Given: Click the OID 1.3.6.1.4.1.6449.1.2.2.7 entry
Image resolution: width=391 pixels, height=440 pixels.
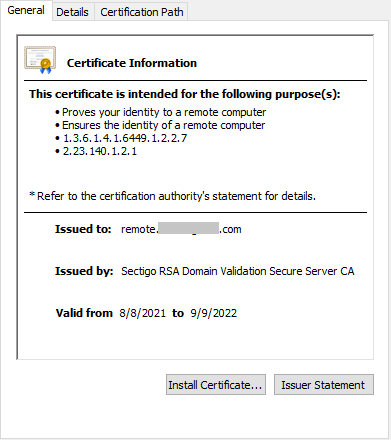Looking at the screenshot, I should tap(125, 138).
